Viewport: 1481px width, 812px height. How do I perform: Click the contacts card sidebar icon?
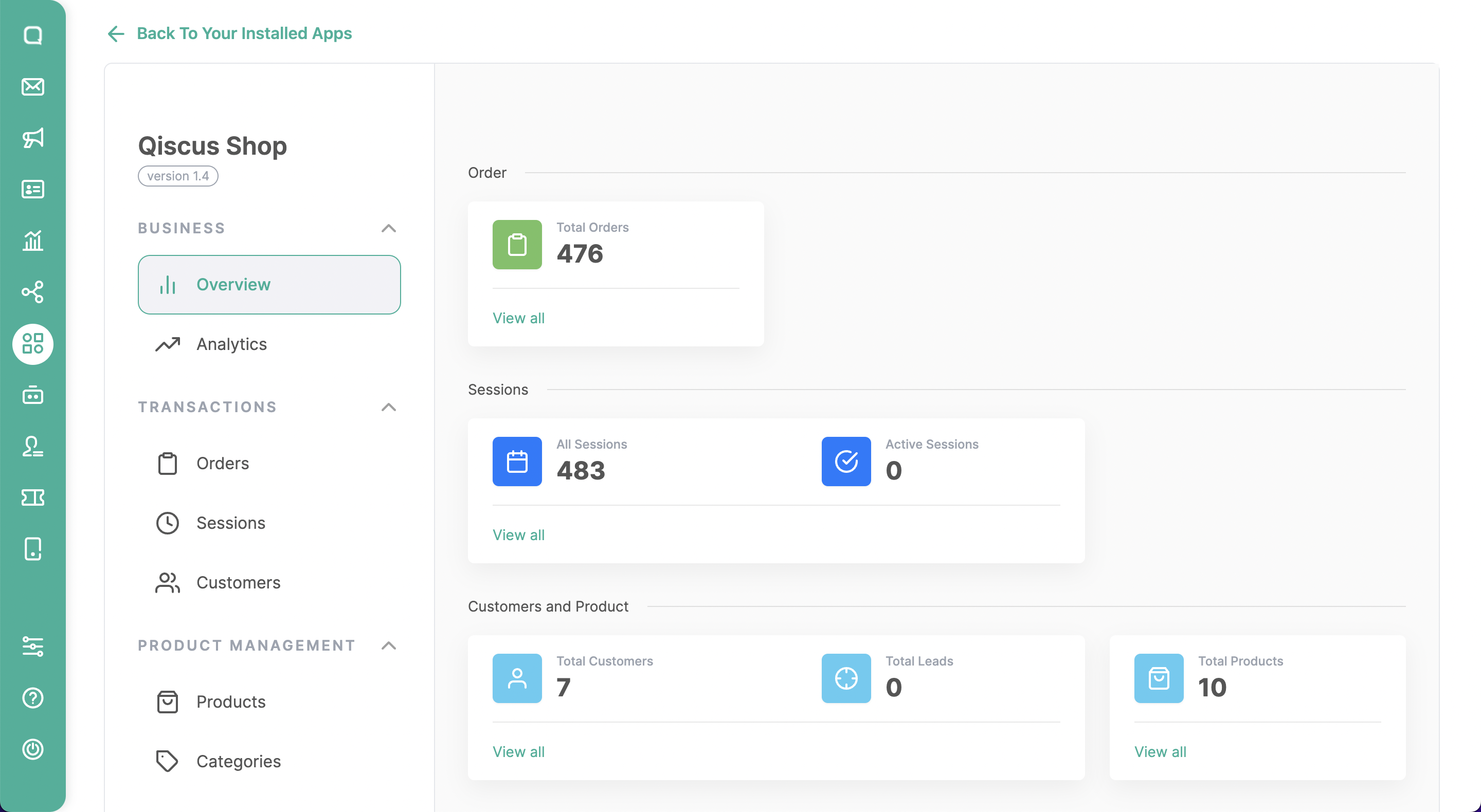33,189
